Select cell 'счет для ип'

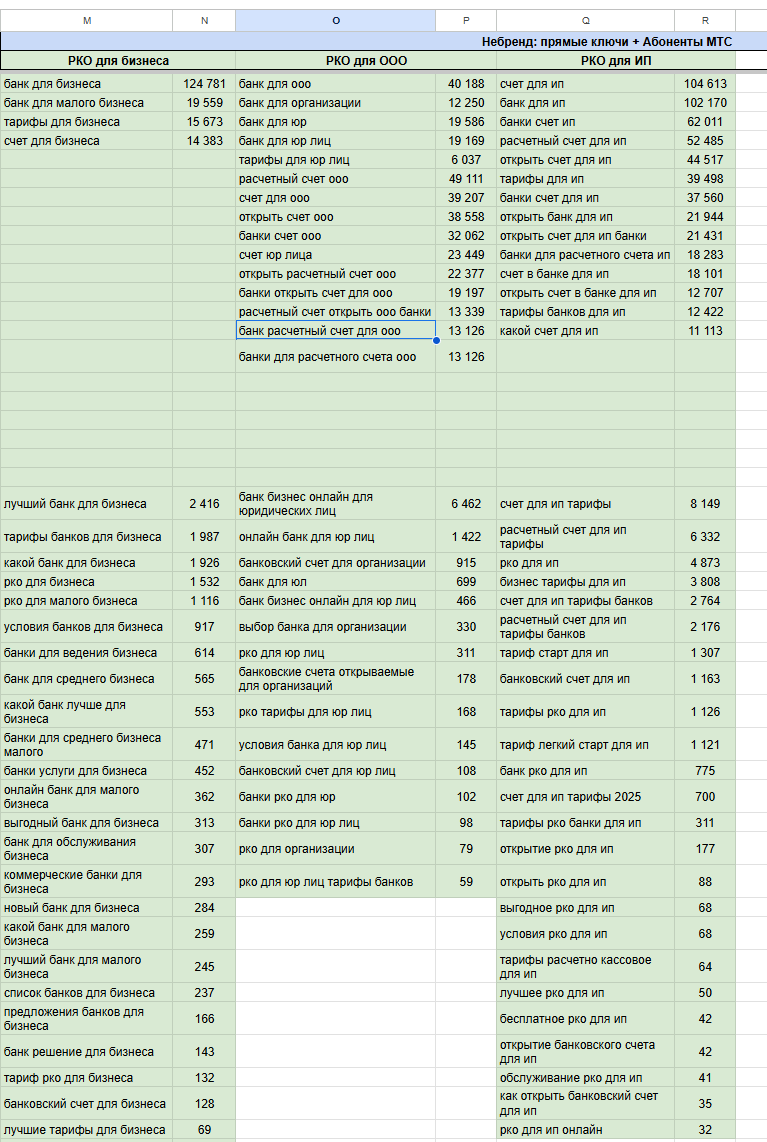[x=586, y=84]
